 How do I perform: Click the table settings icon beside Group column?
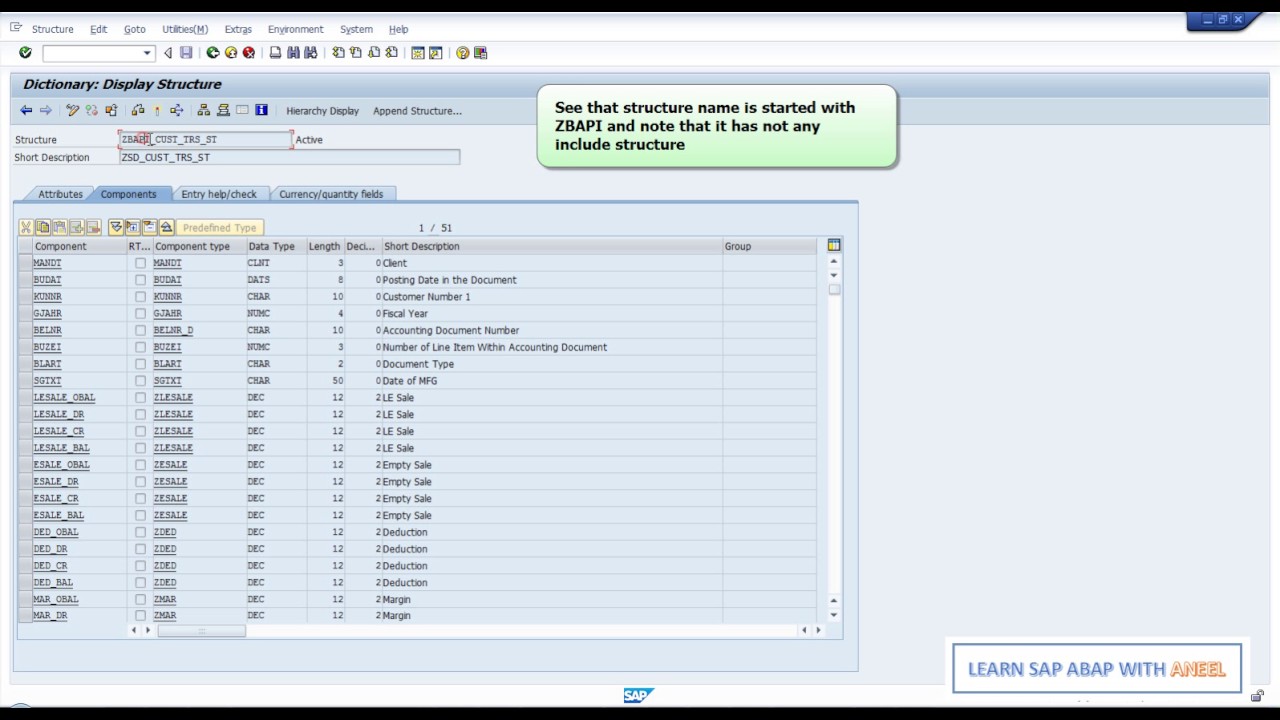(834, 245)
